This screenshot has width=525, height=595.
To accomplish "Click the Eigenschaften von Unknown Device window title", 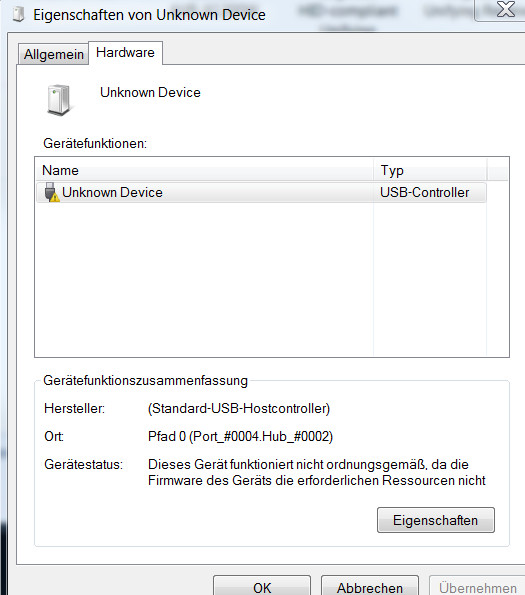I will pyautogui.click(x=149, y=15).
